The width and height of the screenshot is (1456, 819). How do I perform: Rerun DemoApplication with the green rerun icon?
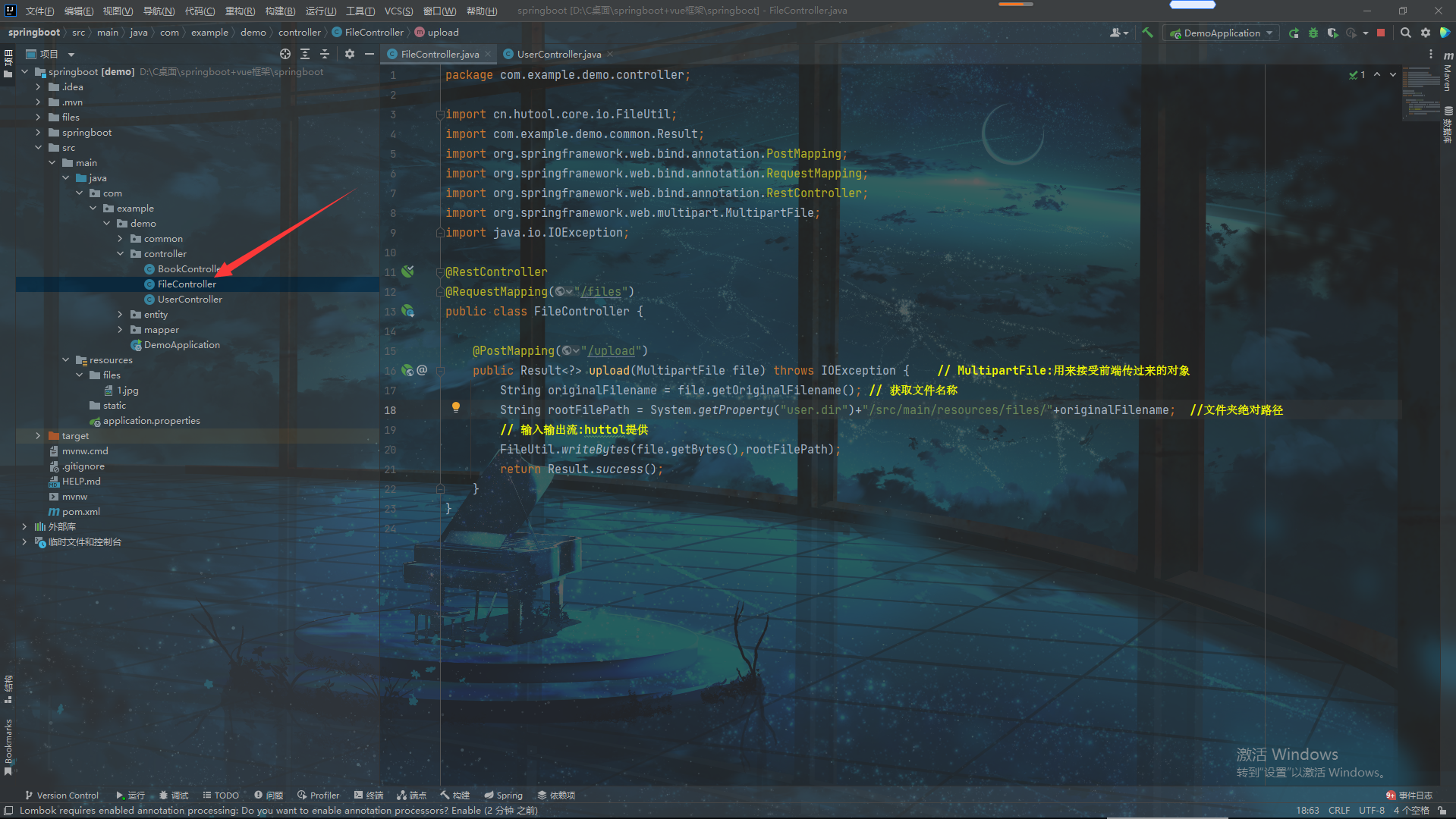pos(1294,33)
